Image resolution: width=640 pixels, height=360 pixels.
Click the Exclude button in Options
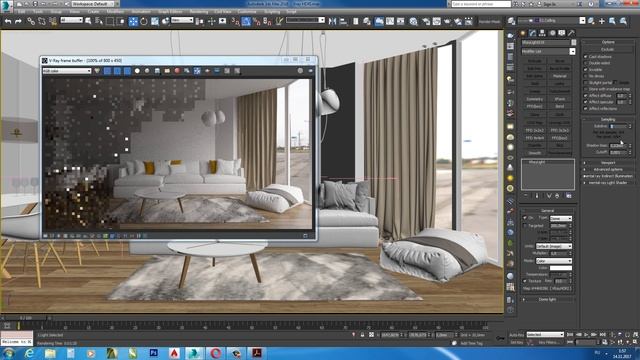tap(608, 49)
